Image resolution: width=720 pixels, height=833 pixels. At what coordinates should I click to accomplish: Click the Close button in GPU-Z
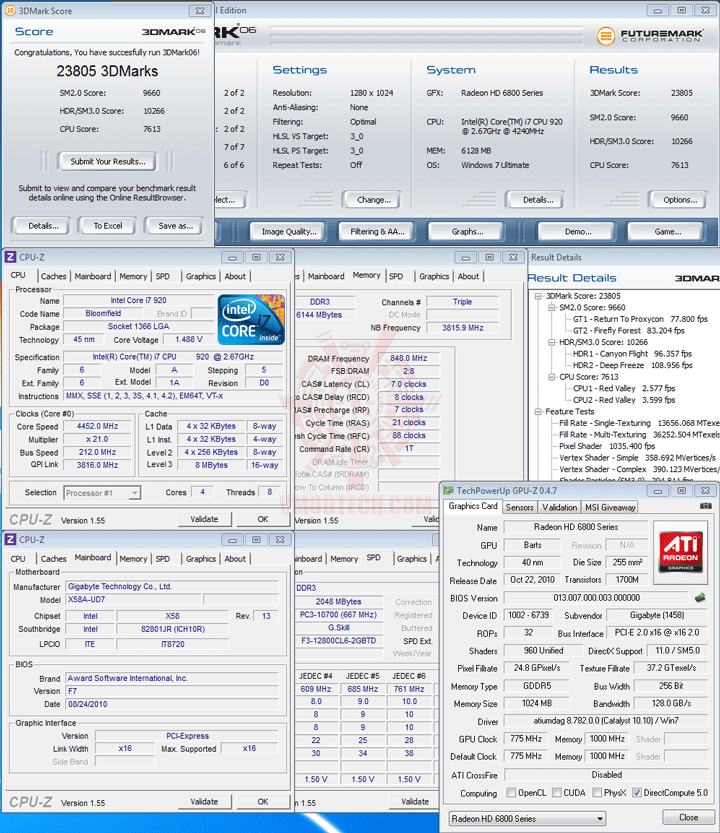pyautogui.click(x=688, y=818)
